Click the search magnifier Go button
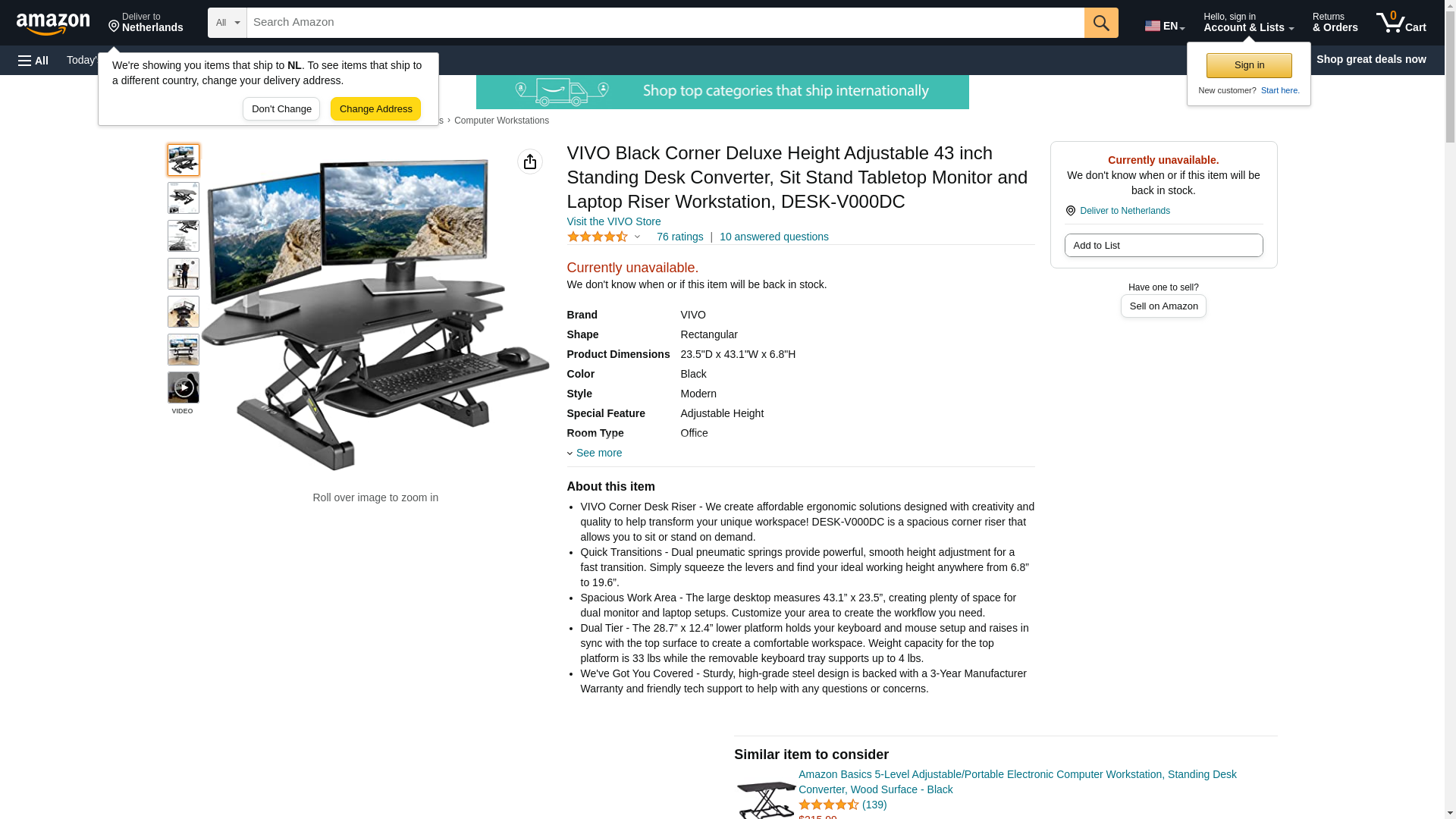The width and height of the screenshot is (1456, 819). click(x=1101, y=23)
